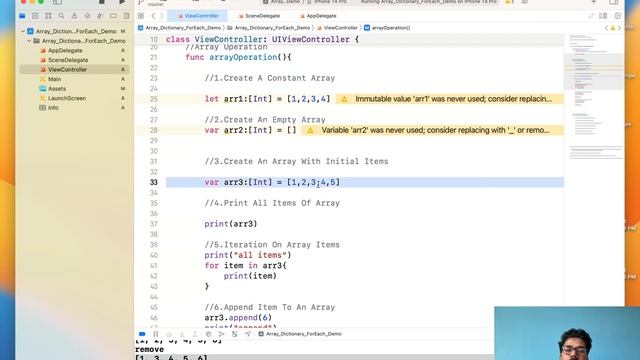Switch to ViewController editor tab
The image size is (640, 360).
click(198, 16)
